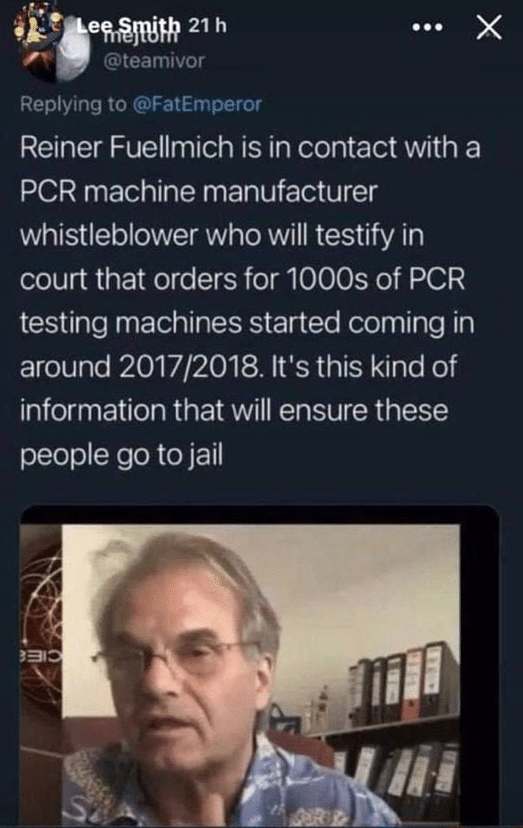523x828 pixels.
Task: Tap the line starting "Reiner Fuellmich is in"
Action: point(250,147)
